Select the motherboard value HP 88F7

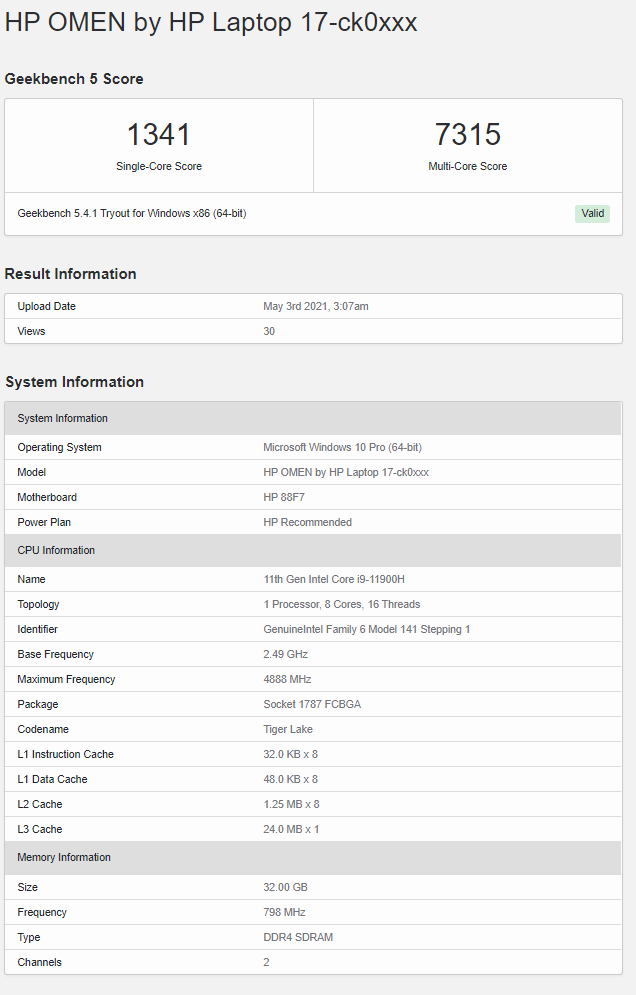click(x=284, y=498)
